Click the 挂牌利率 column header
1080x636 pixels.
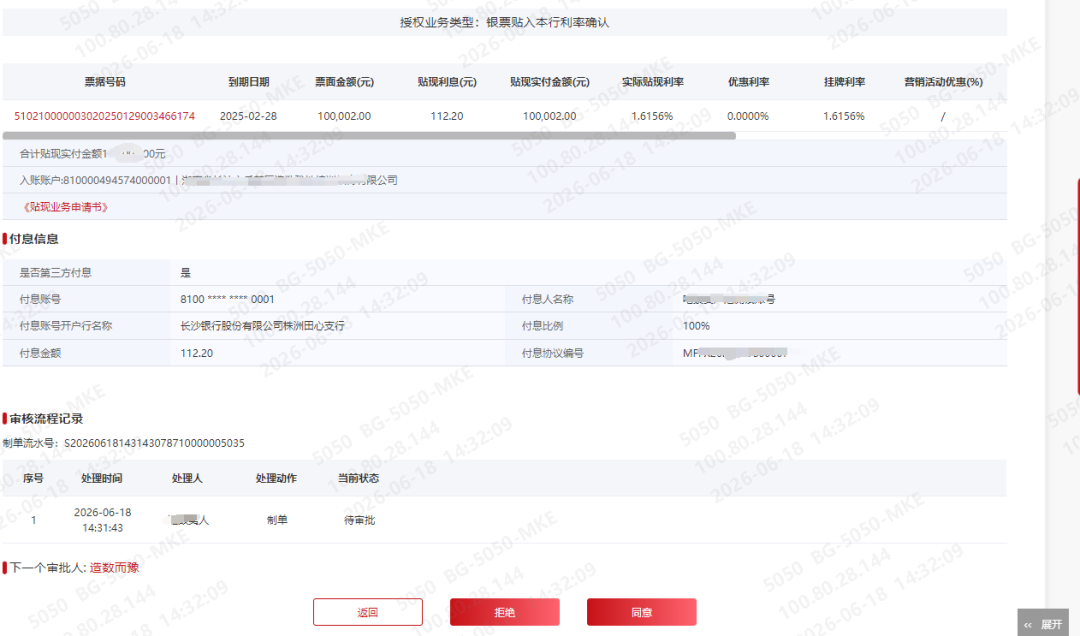[844, 82]
